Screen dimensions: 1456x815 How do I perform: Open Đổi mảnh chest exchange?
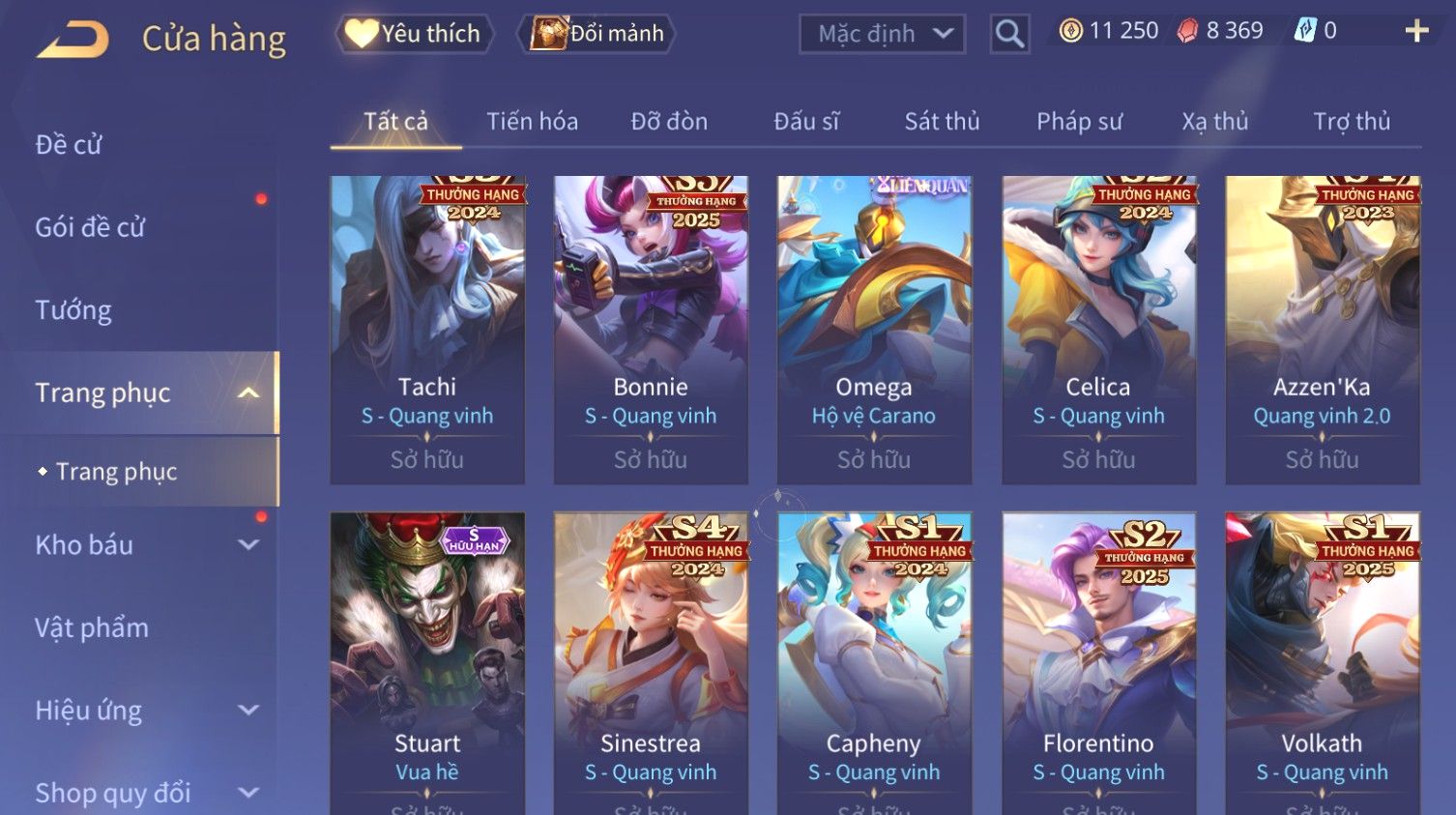tap(597, 34)
